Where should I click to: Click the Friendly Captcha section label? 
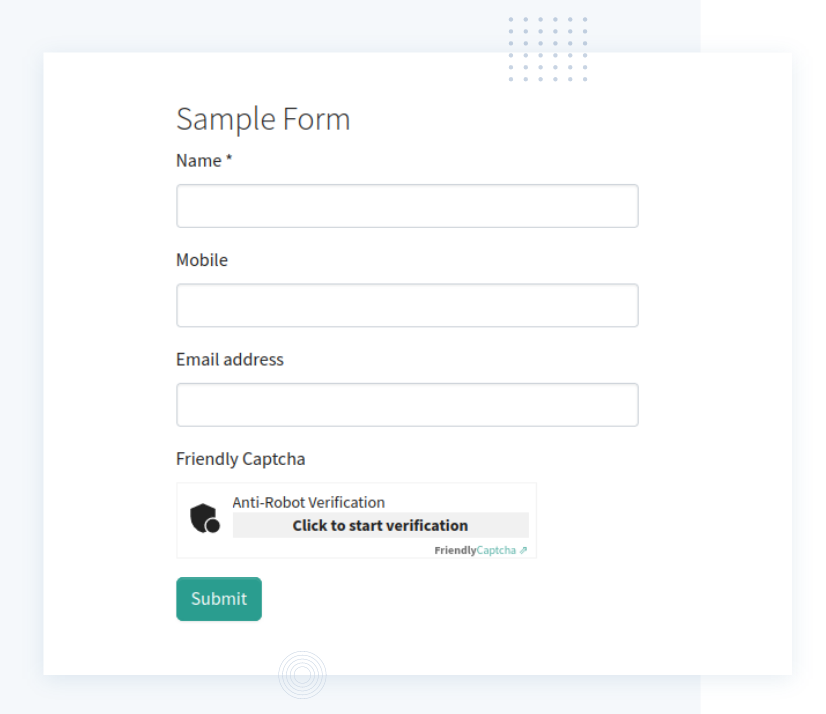240,458
